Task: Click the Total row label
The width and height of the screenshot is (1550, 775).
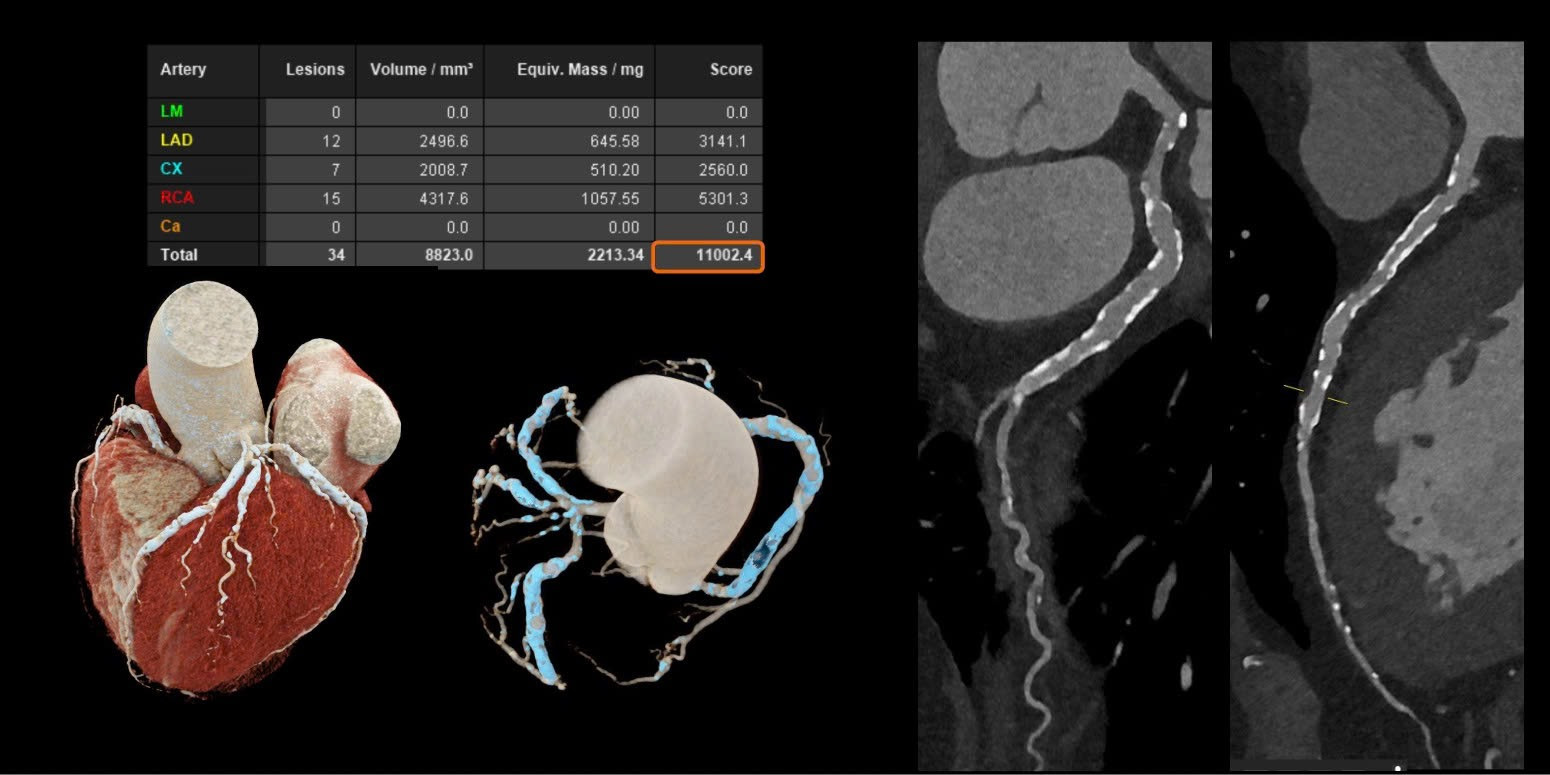Action: coord(179,255)
